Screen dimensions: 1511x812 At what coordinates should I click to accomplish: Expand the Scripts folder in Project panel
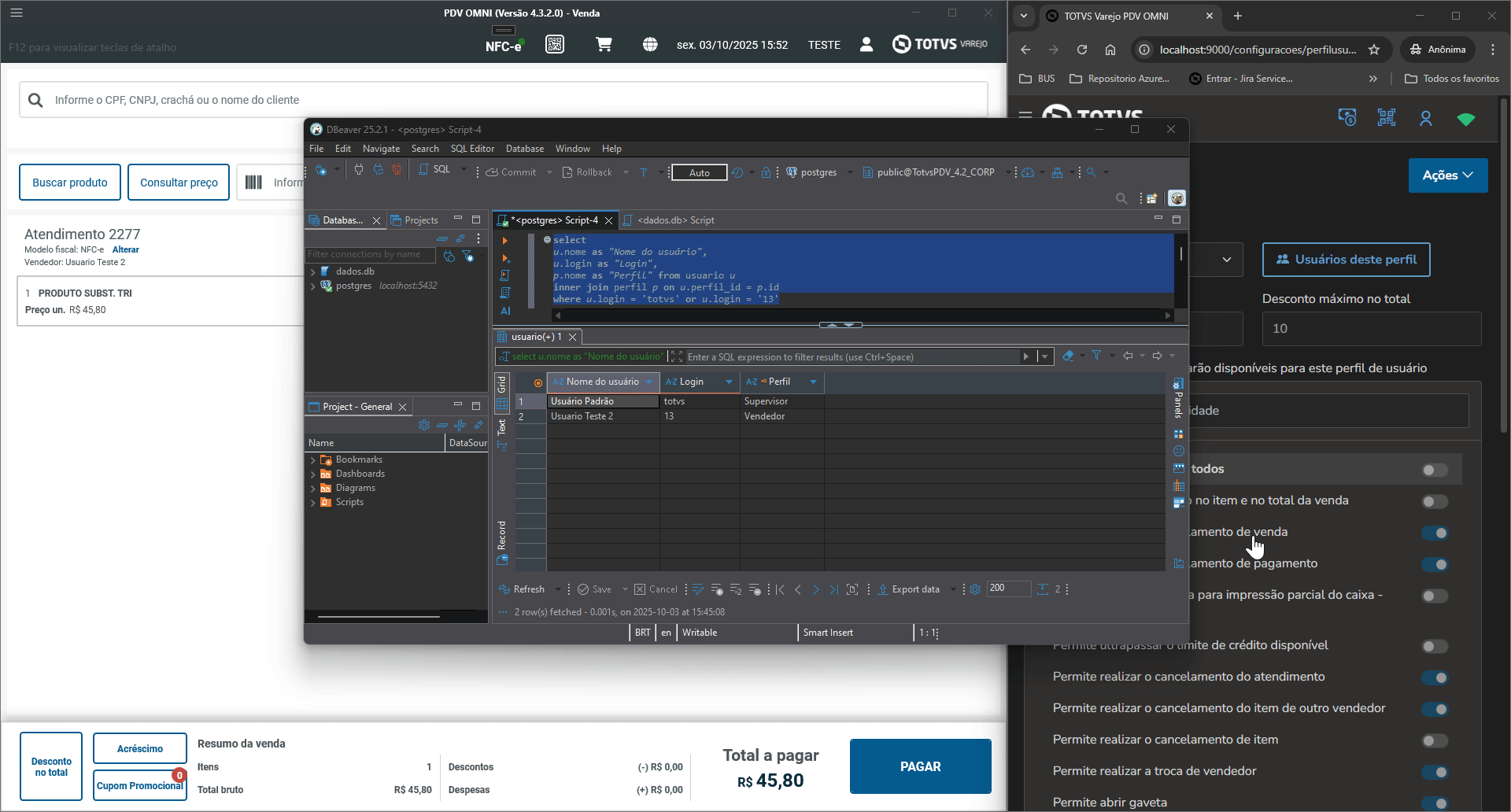point(313,503)
